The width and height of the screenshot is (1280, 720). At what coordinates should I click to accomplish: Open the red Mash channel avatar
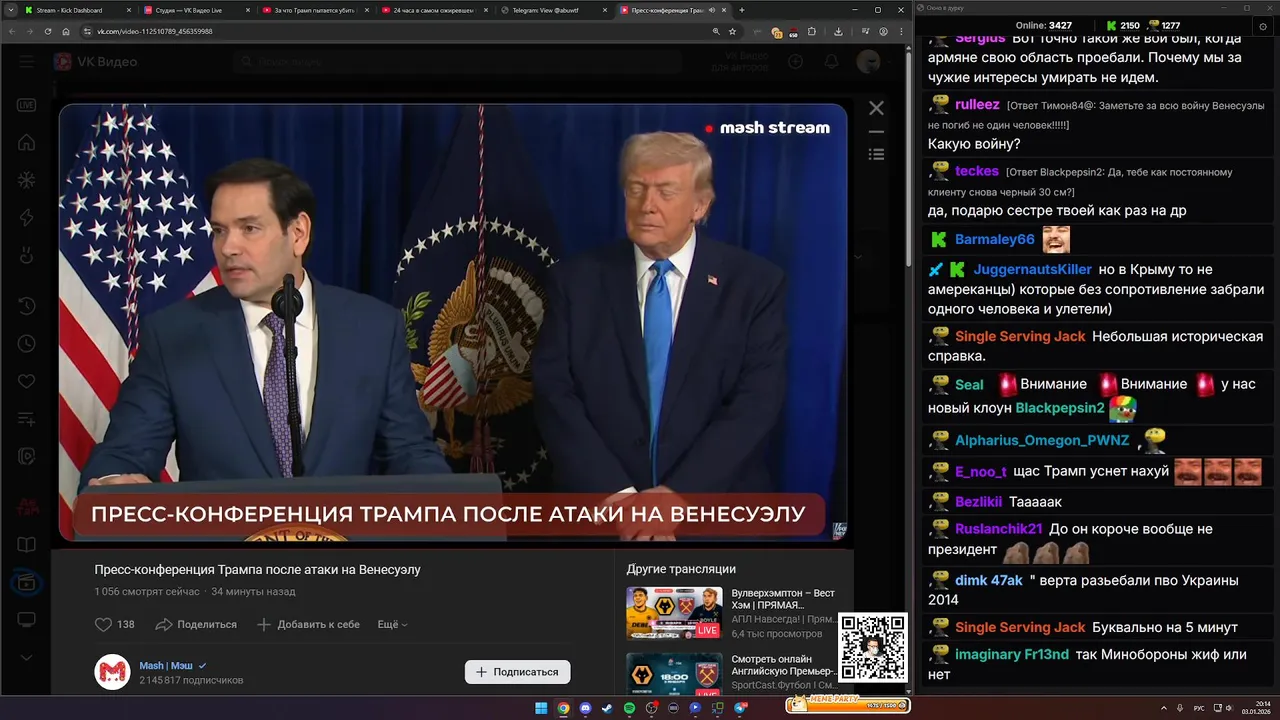pyautogui.click(x=112, y=672)
